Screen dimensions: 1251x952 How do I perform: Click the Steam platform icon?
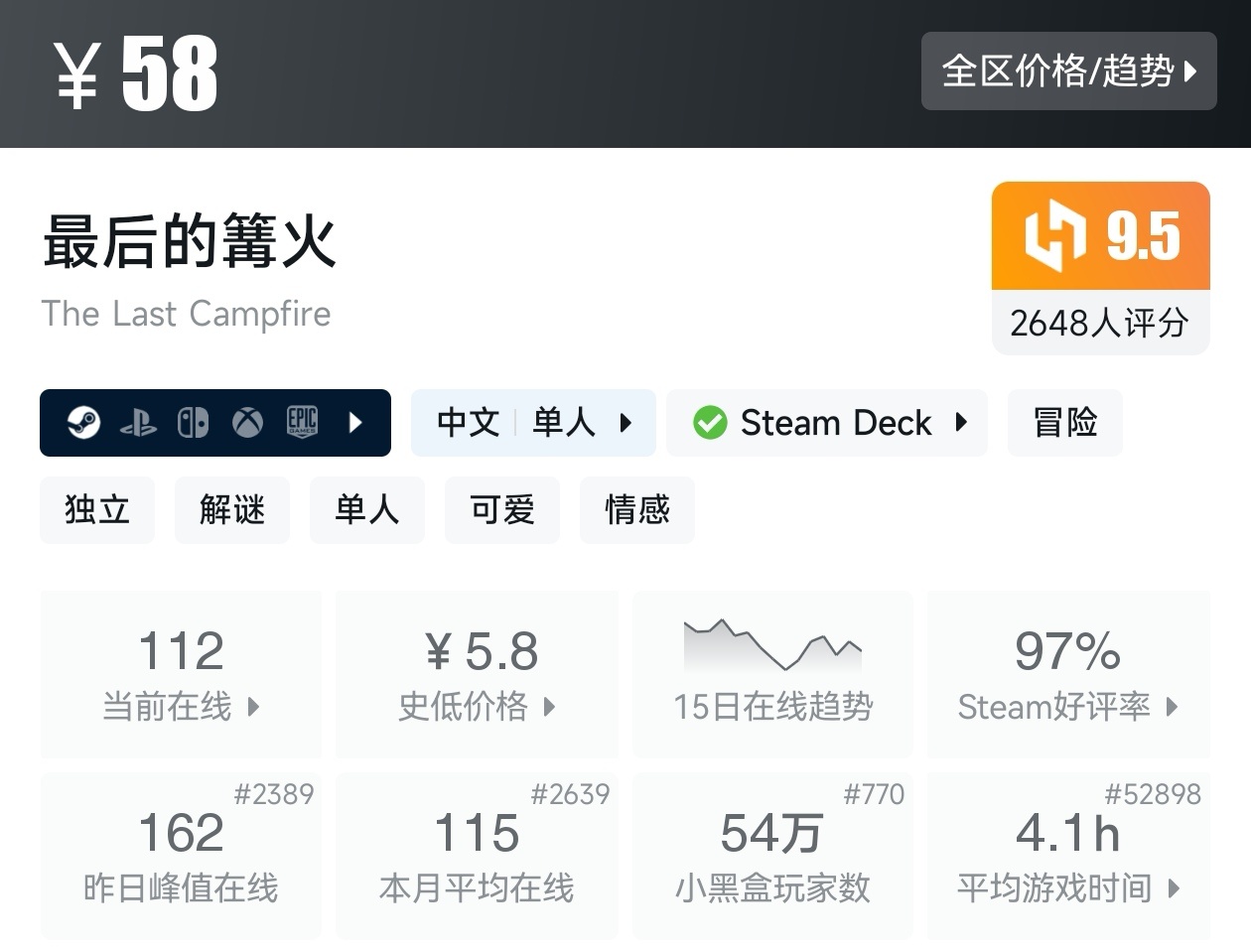click(x=83, y=423)
